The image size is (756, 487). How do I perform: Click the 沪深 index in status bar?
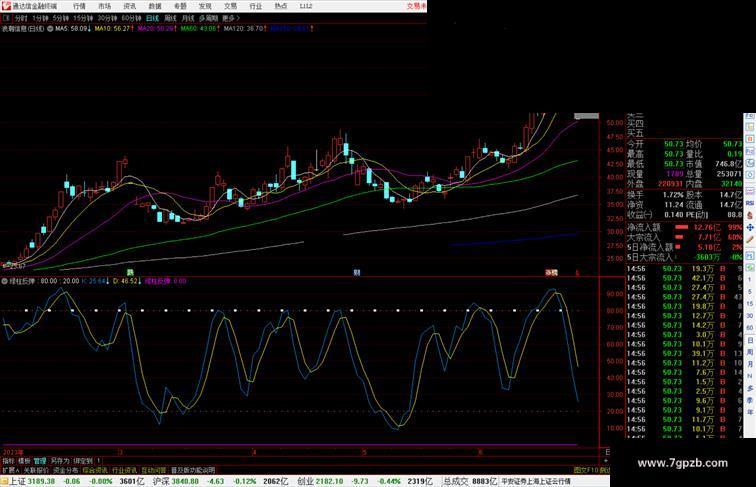(161, 481)
